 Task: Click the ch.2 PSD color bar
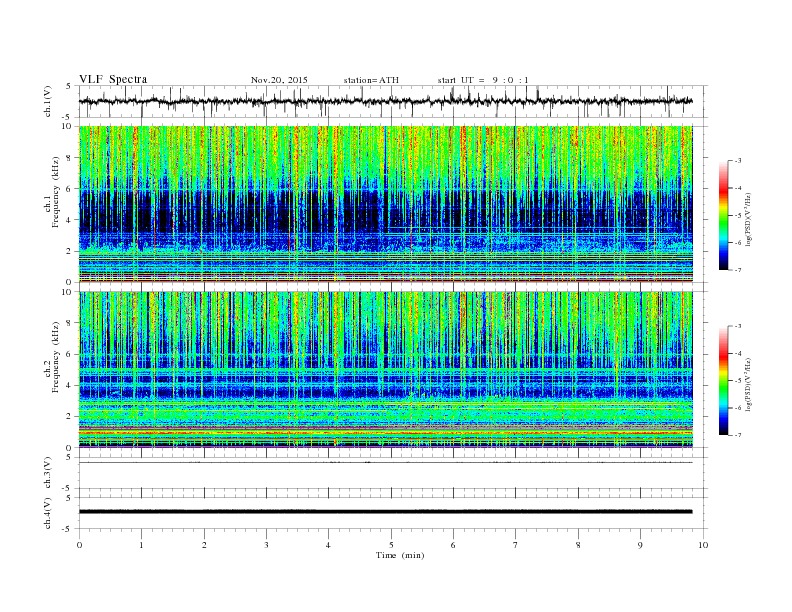click(723, 380)
